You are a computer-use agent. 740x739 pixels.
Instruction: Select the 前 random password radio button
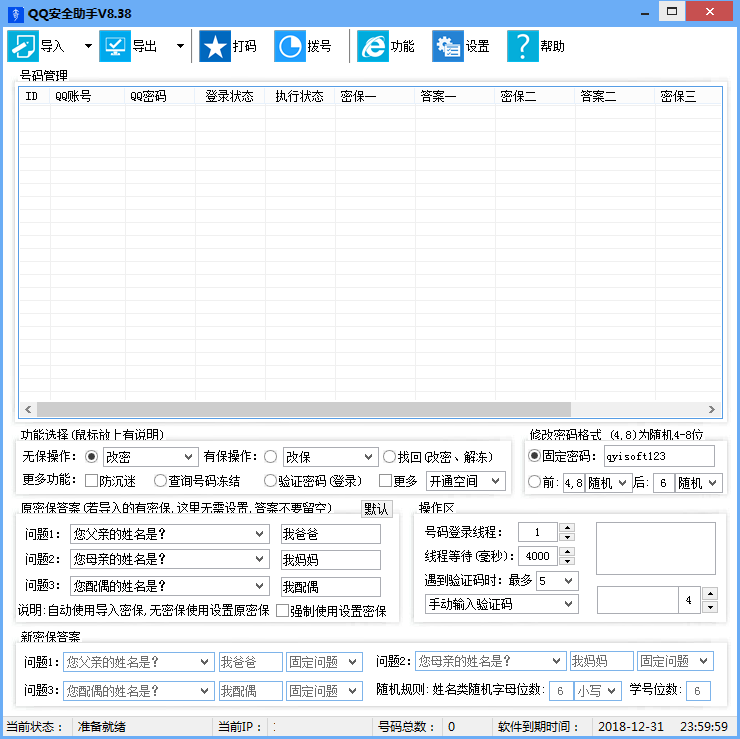coord(534,481)
